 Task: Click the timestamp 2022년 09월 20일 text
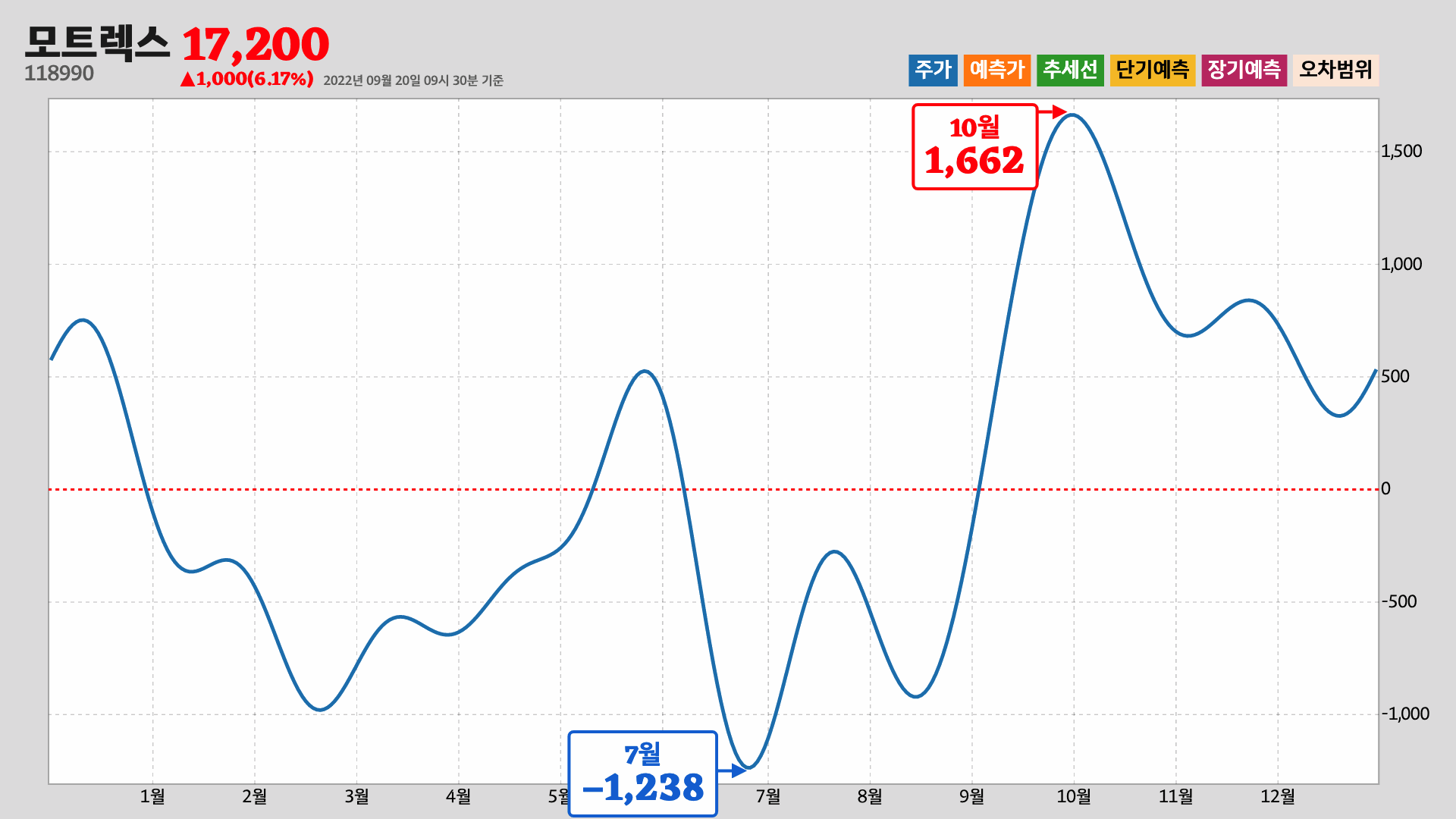point(413,80)
